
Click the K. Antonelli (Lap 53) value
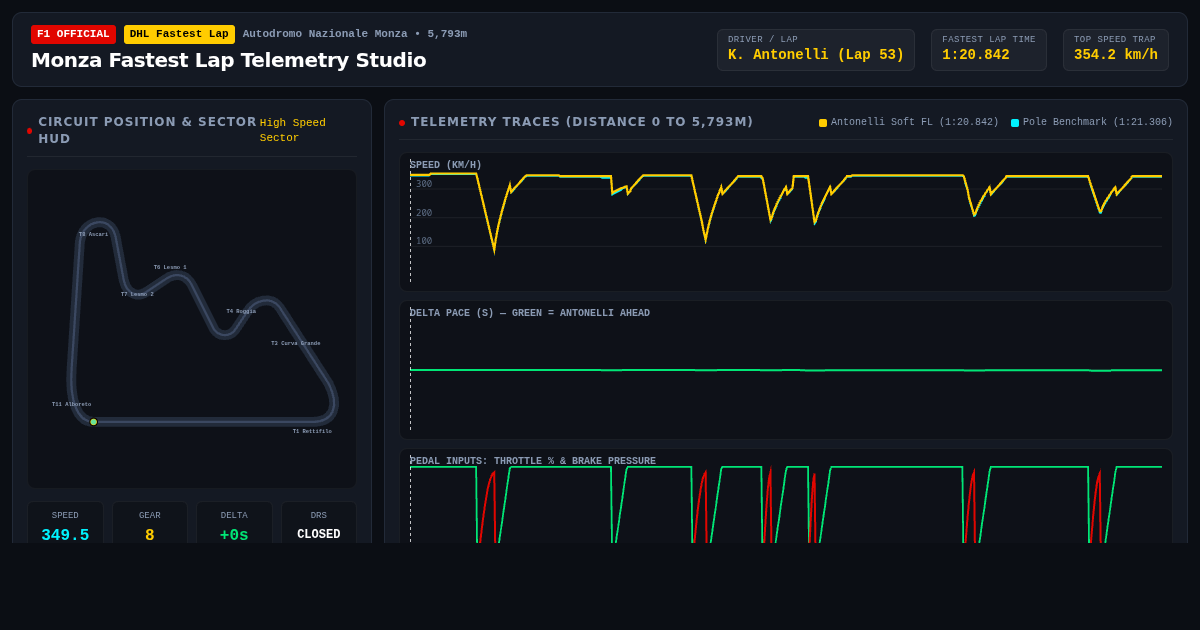pyautogui.click(x=816, y=55)
